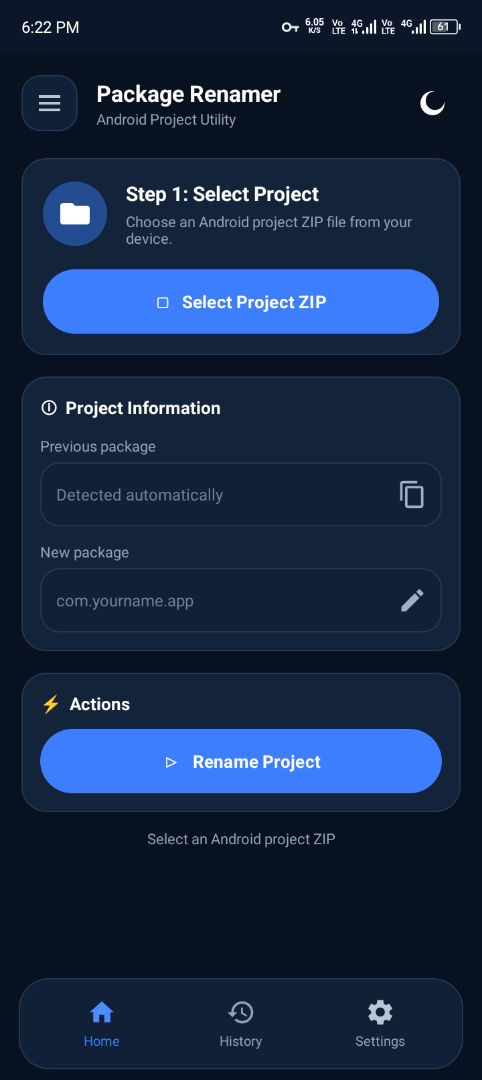Screen dimensions: 482x1080
Task: Tap the battery indicator in status bar
Action: [445, 27]
